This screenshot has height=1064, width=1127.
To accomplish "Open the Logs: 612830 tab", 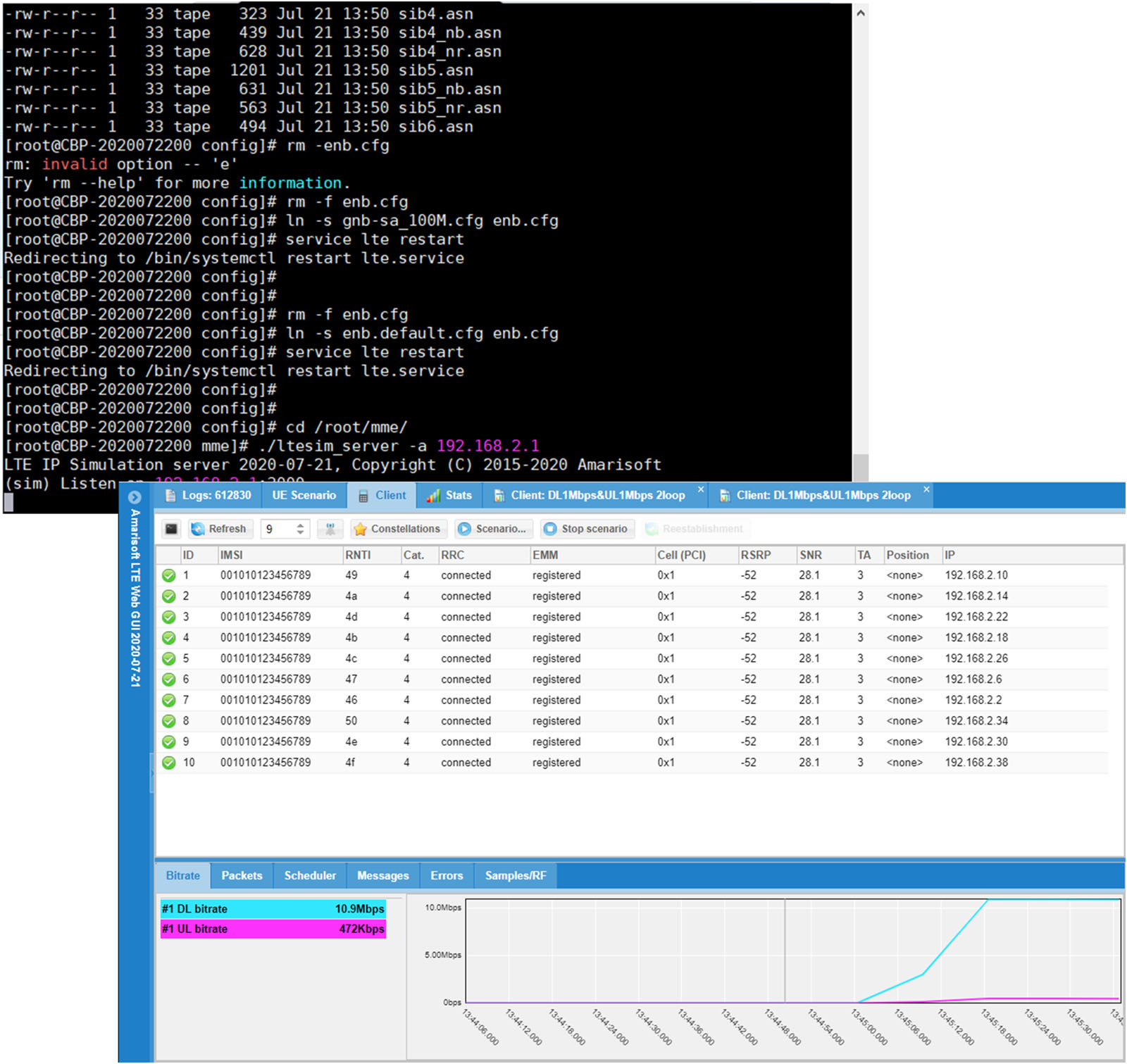I will tap(208, 495).
